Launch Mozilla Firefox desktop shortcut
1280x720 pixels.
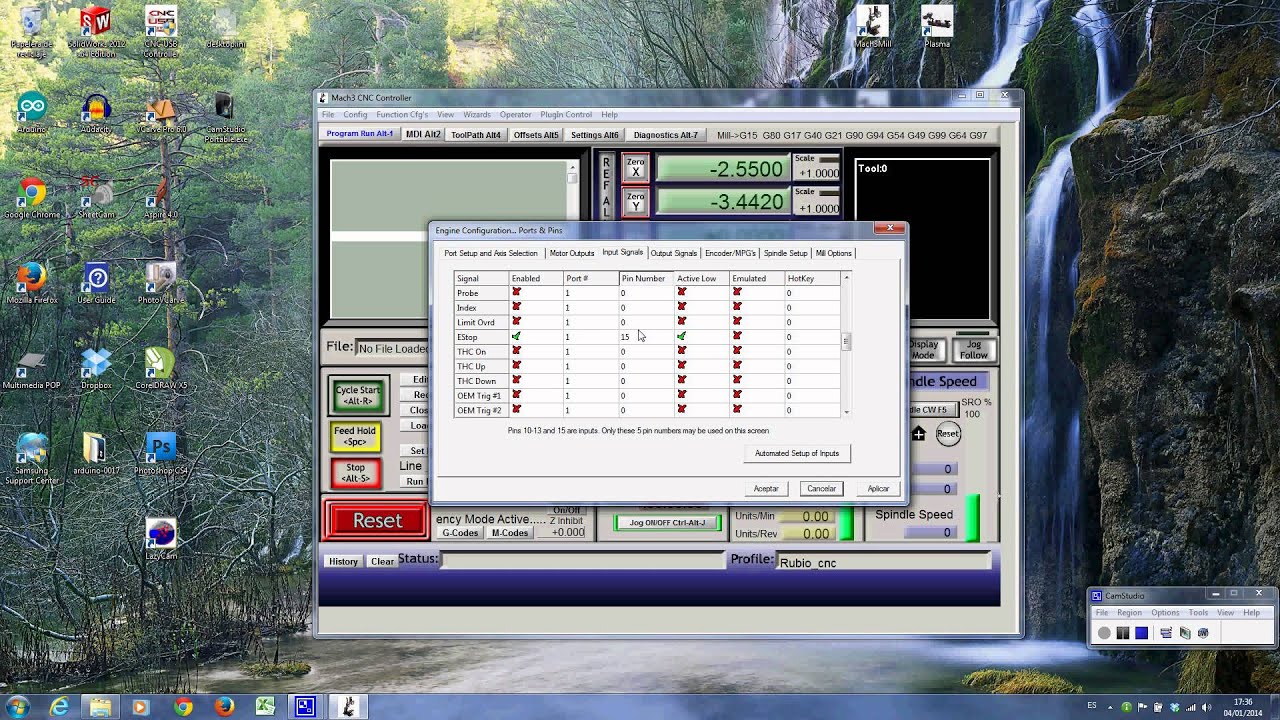(x=32, y=284)
